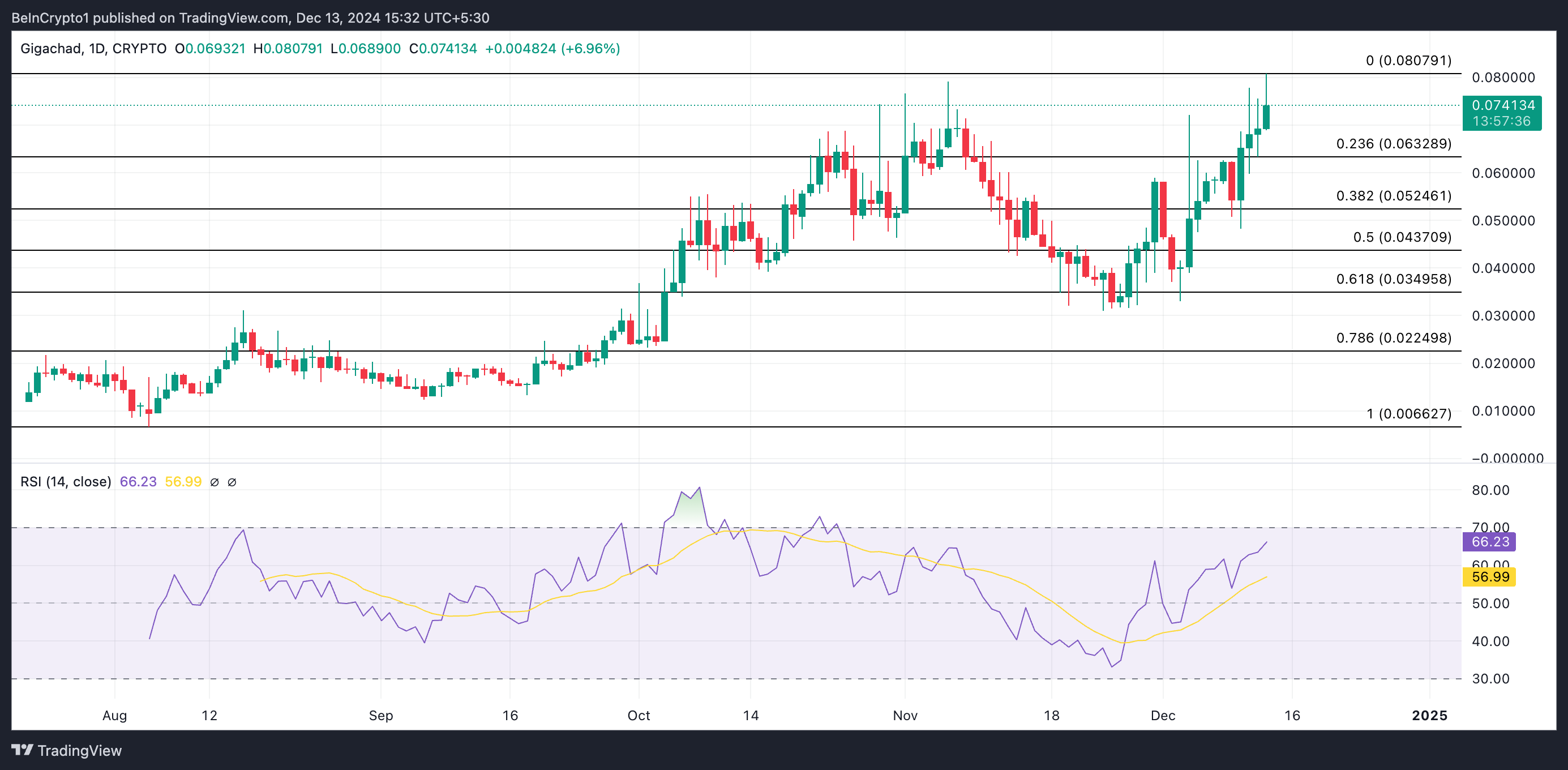
Task: Click the purple RSI value 66.23 in legend
Action: [x=138, y=482]
